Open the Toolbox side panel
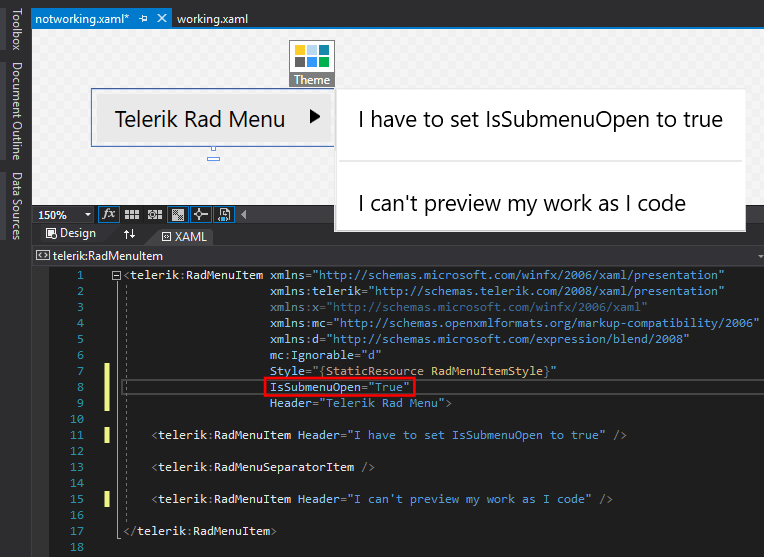 pyautogui.click(x=16, y=29)
